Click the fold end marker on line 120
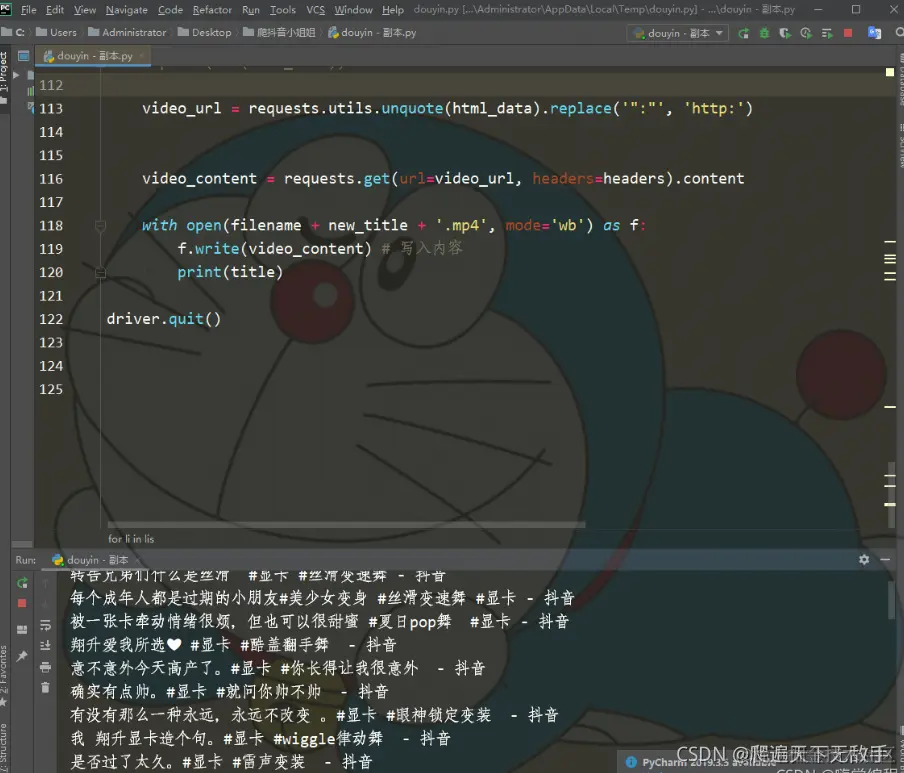This screenshot has height=773, width=904. coord(100,272)
